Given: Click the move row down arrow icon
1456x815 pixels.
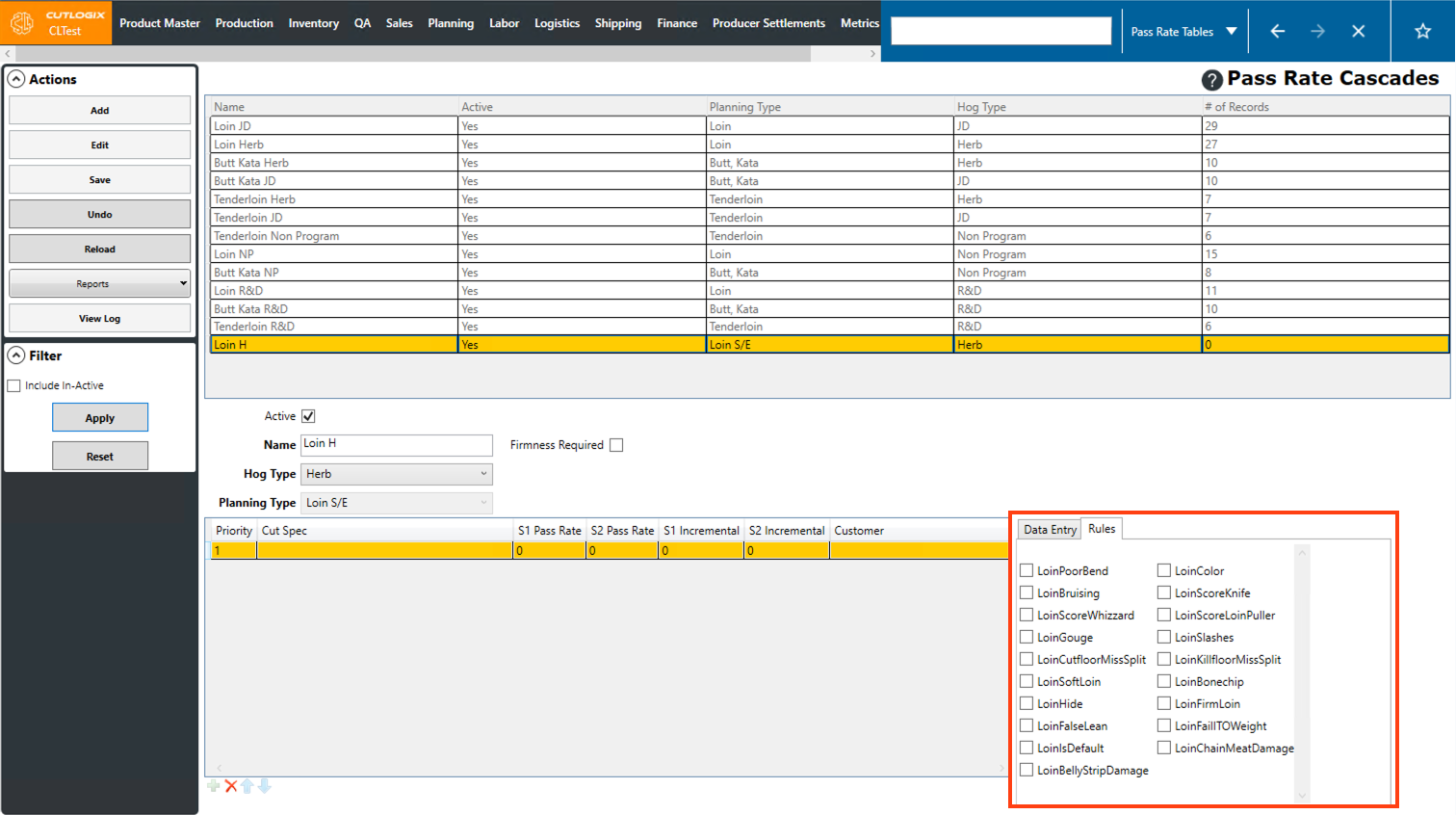Looking at the screenshot, I should coord(265,786).
